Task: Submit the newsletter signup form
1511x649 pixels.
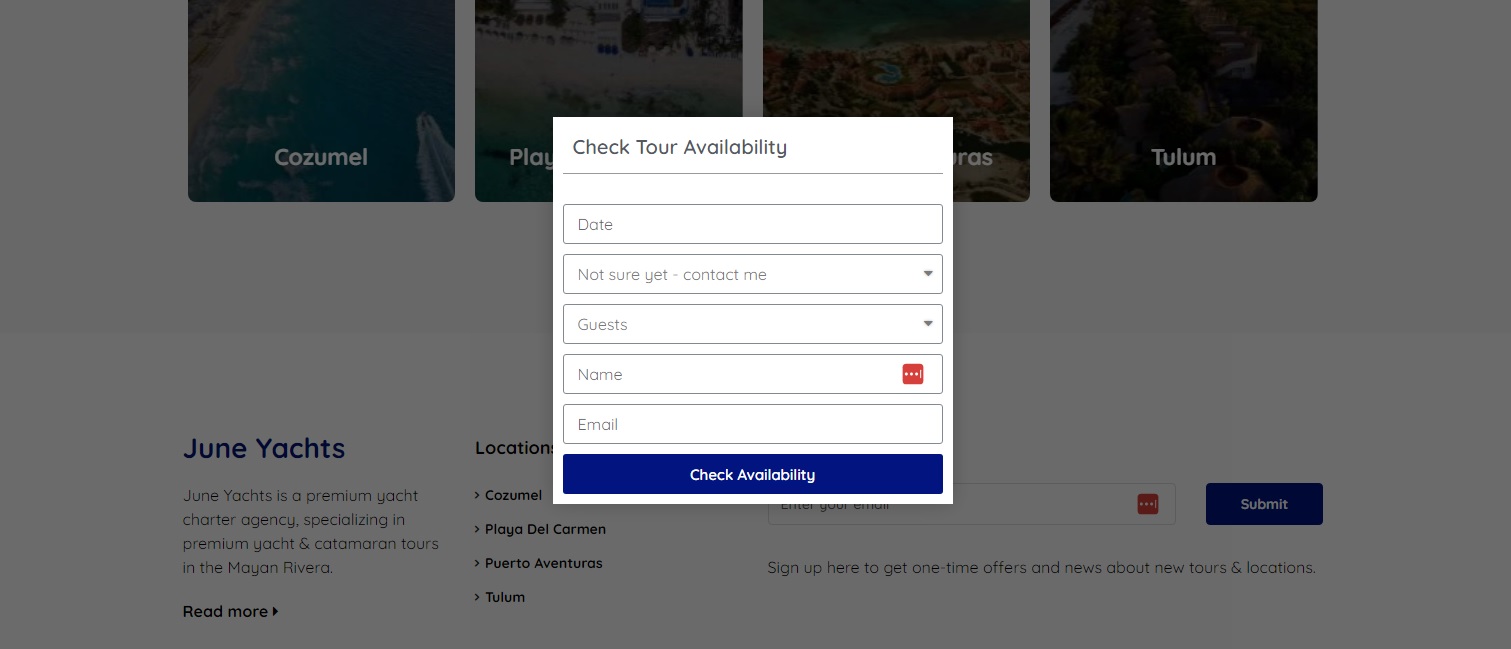Action: [1264, 504]
